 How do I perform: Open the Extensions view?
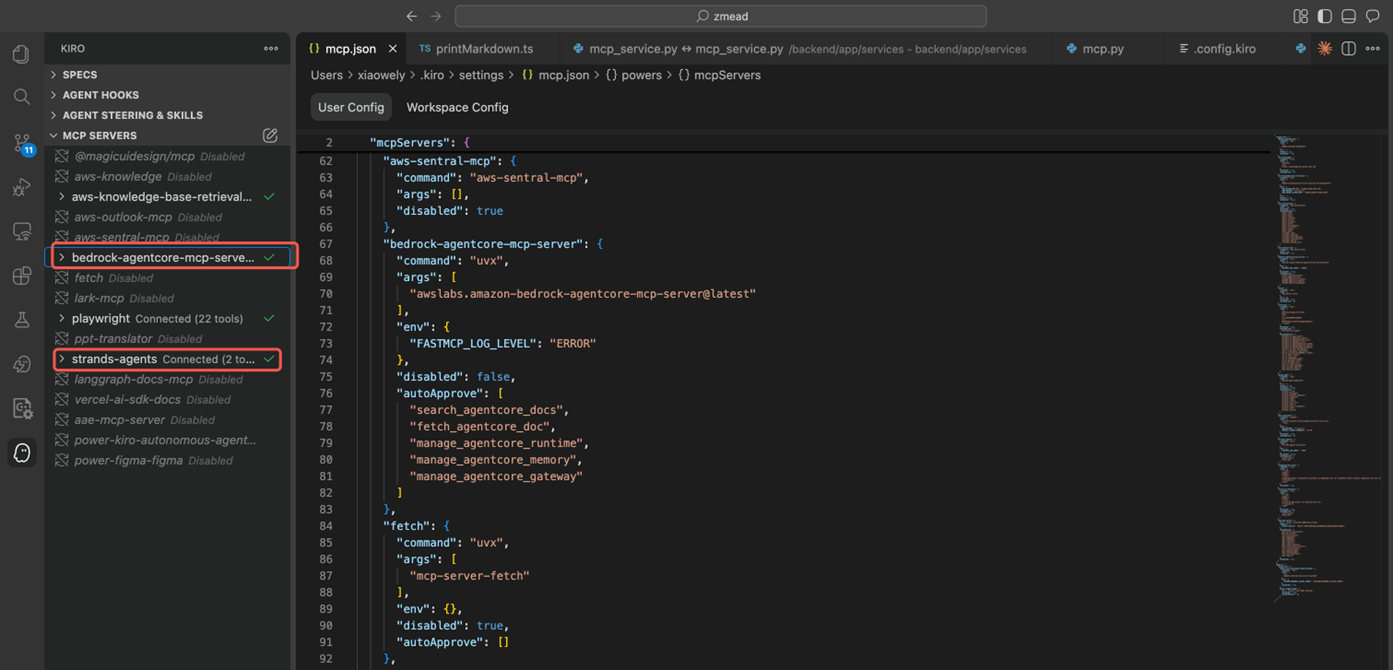coord(21,276)
